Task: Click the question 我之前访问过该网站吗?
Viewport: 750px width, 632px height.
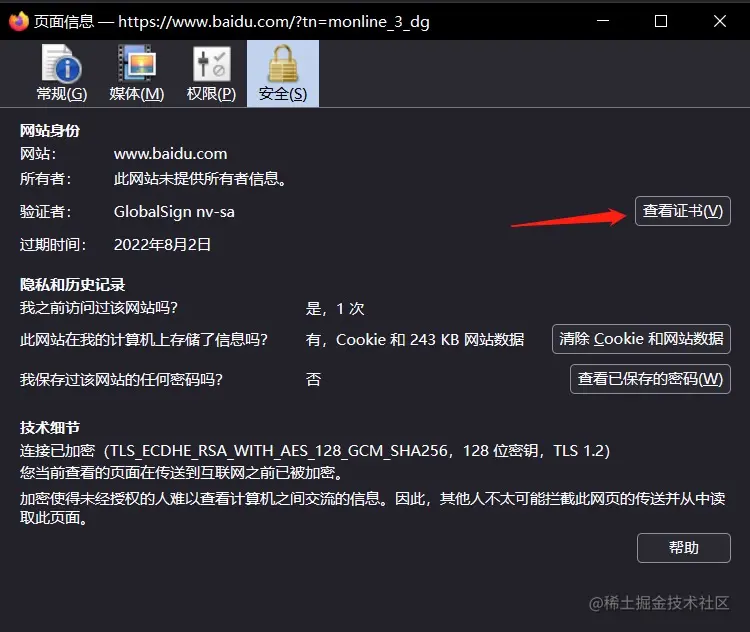Action: pyautogui.click(x=99, y=308)
